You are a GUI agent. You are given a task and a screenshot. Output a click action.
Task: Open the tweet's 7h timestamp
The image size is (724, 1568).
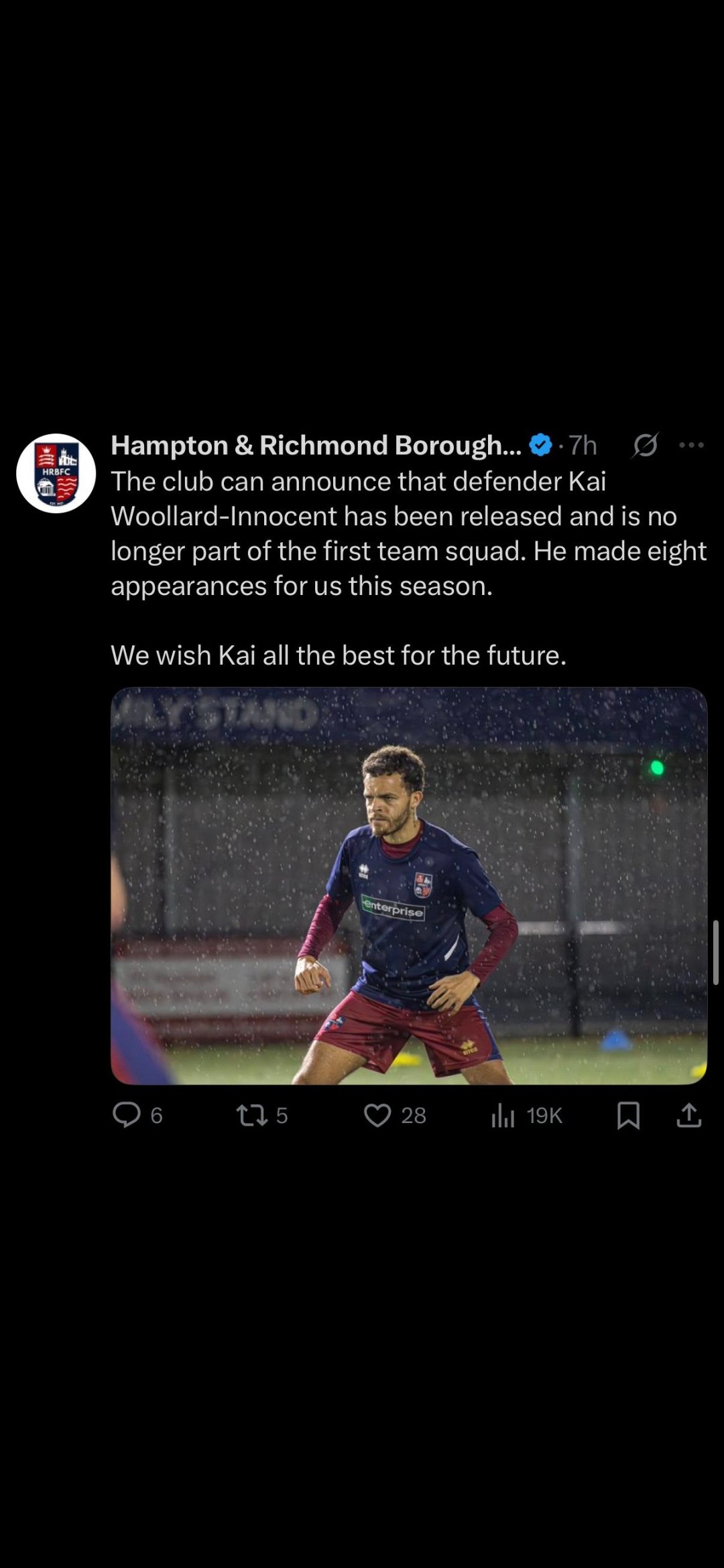[x=583, y=446]
